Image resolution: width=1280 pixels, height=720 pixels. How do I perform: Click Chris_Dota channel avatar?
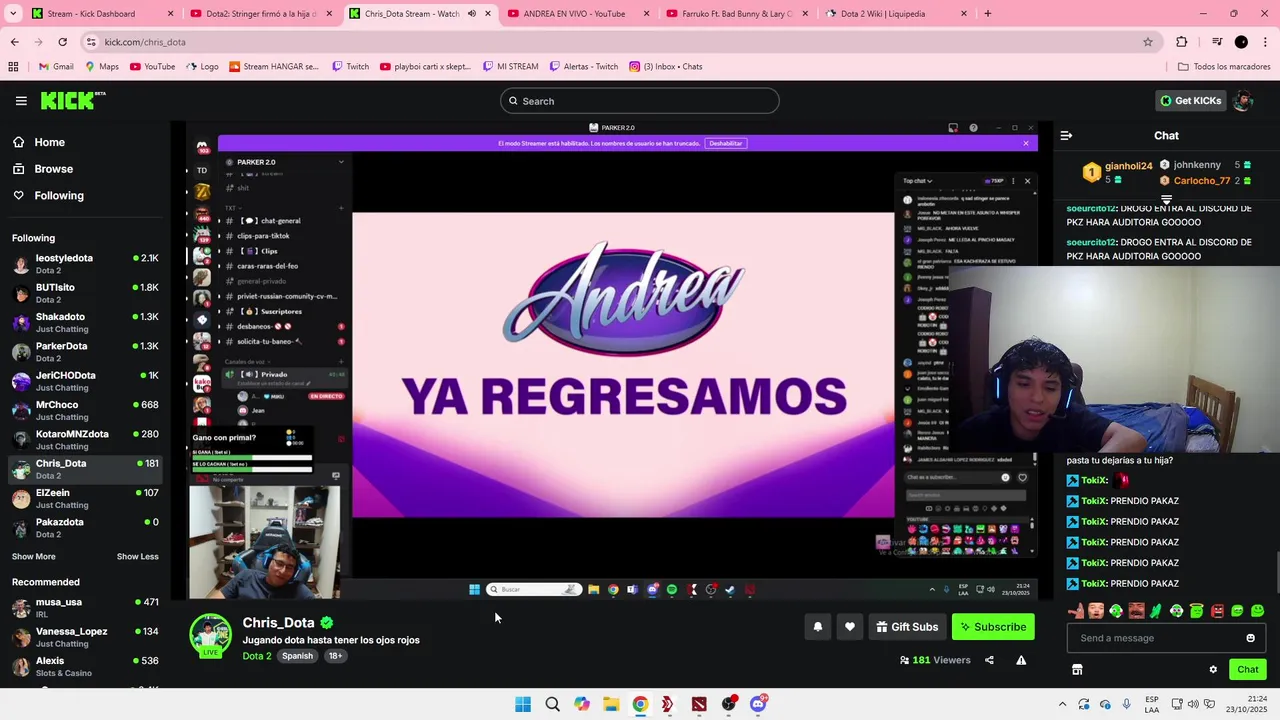click(210, 636)
